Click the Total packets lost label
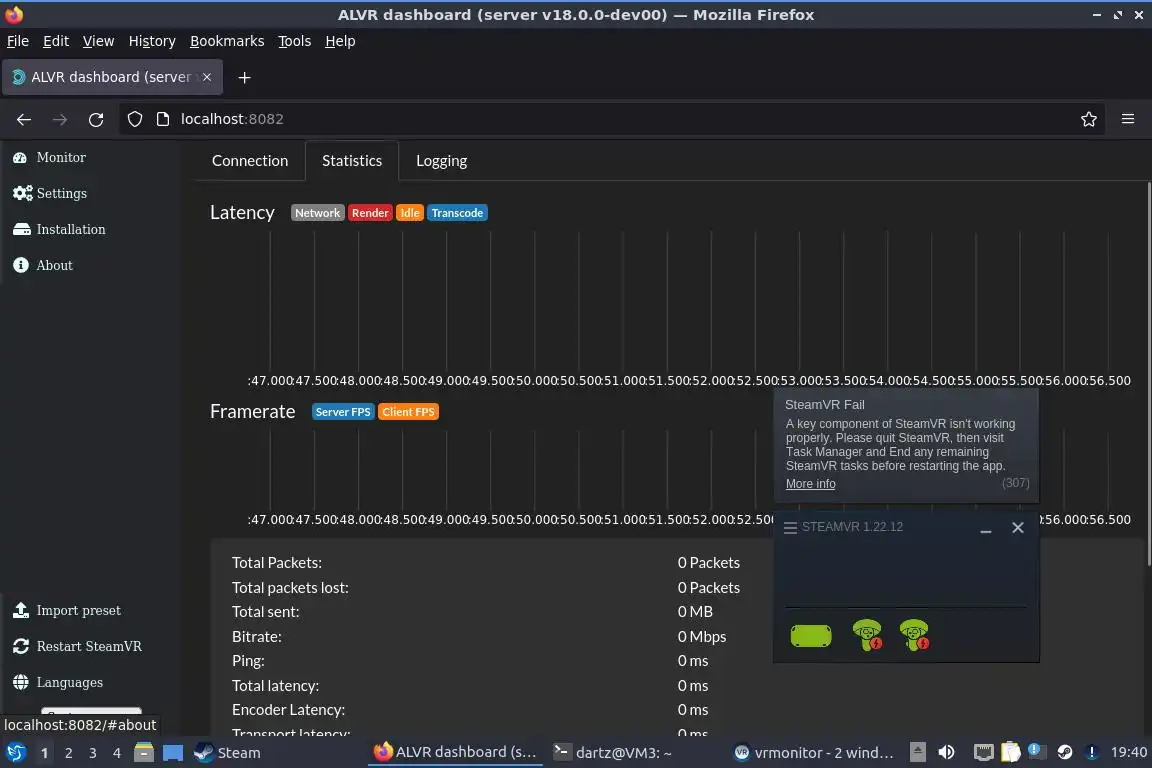1152x768 pixels. pos(290,588)
